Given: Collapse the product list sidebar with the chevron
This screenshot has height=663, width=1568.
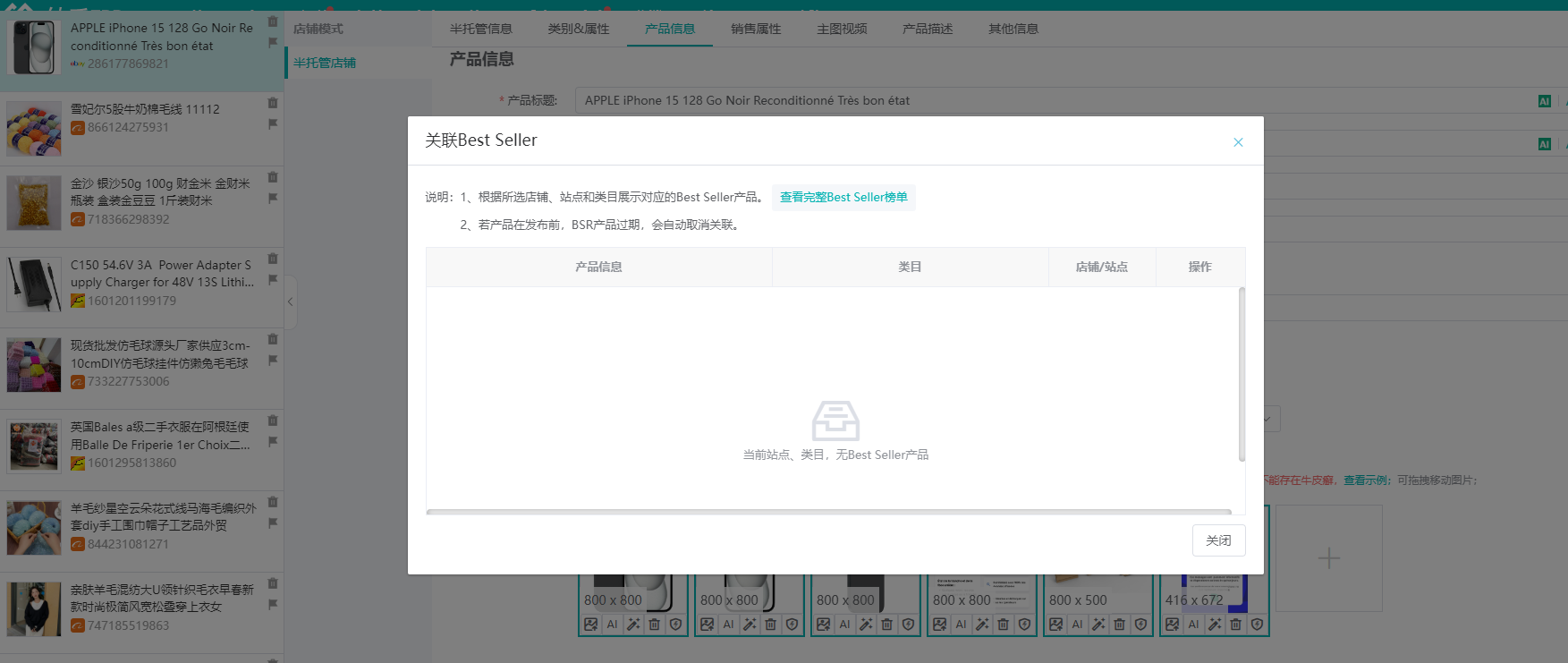Looking at the screenshot, I should (x=290, y=302).
